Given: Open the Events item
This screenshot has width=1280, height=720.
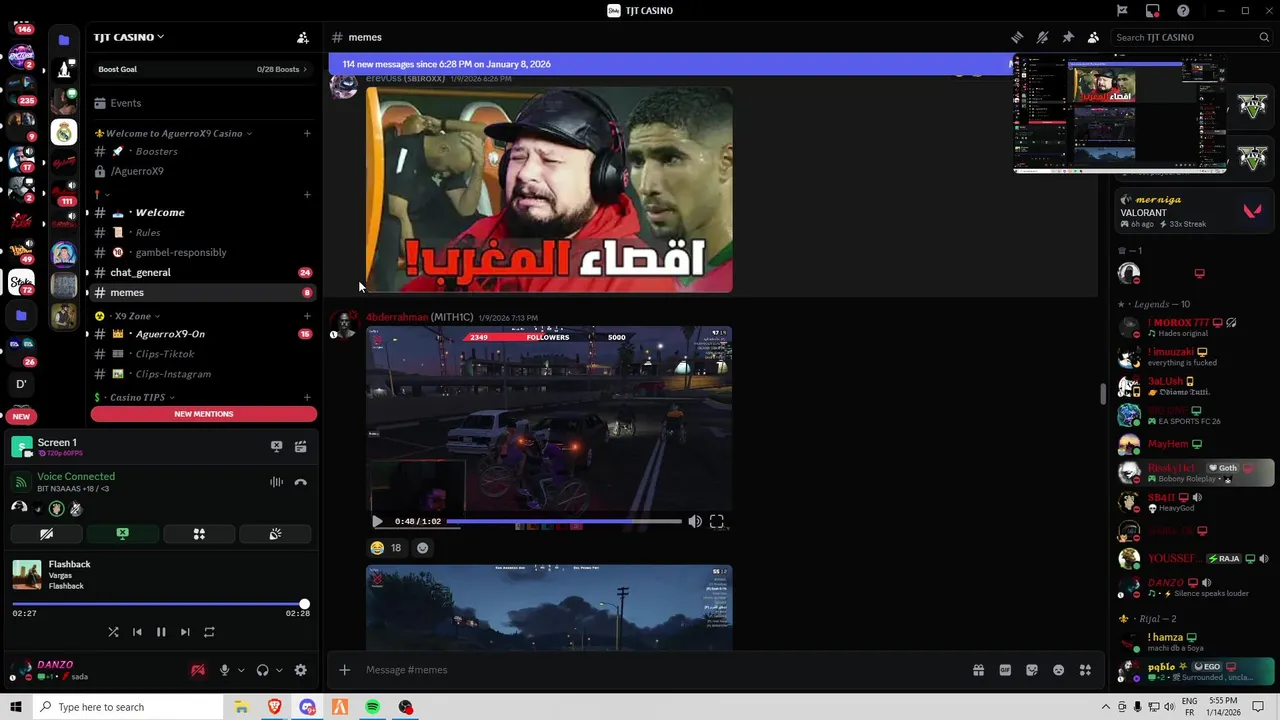Looking at the screenshot, I should tap(203, 103).
